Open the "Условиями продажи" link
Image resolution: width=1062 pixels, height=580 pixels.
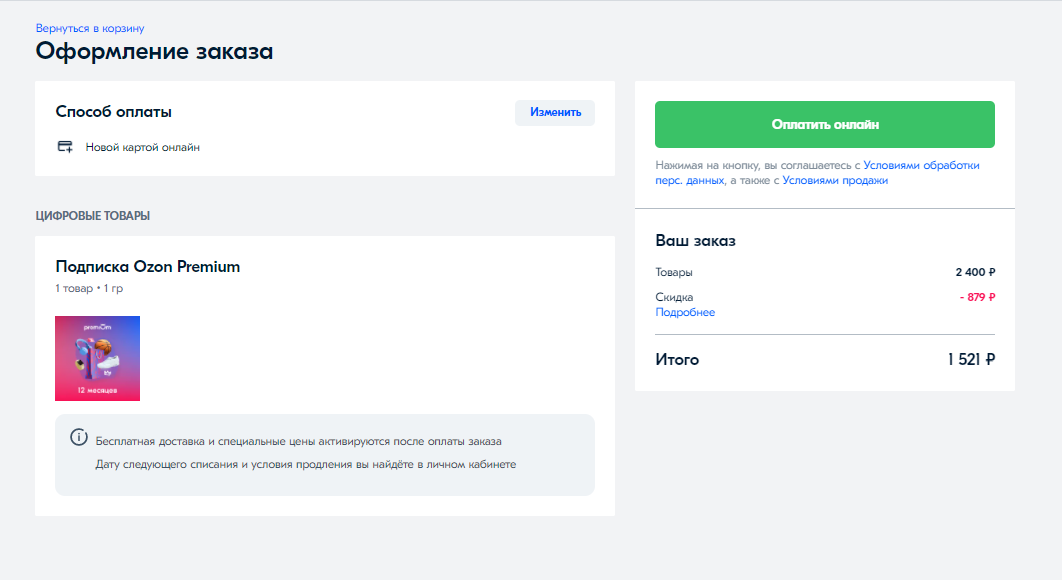(x=834, y=181)
